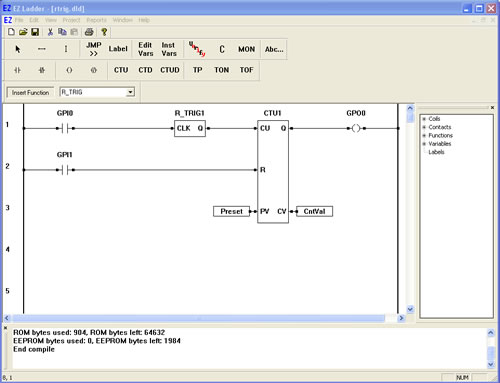Open the Help menu
Screen dimensions: 500x383
(144, 20)
